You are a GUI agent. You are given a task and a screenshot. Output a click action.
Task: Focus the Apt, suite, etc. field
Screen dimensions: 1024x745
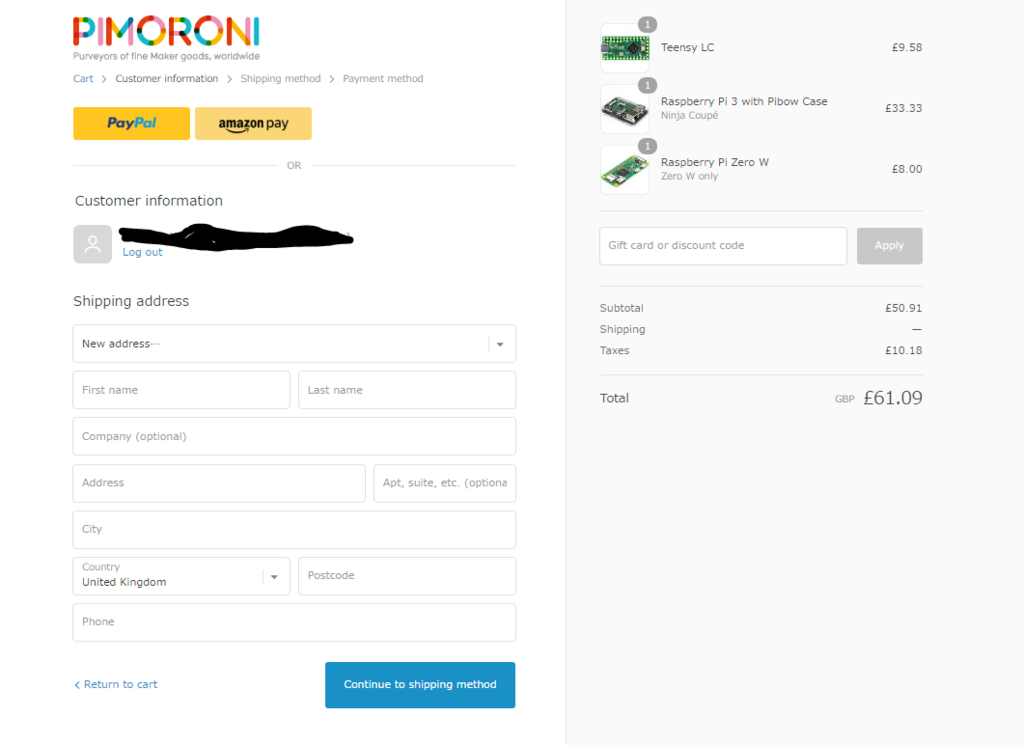pyautogui.click(x=445, y=483)
